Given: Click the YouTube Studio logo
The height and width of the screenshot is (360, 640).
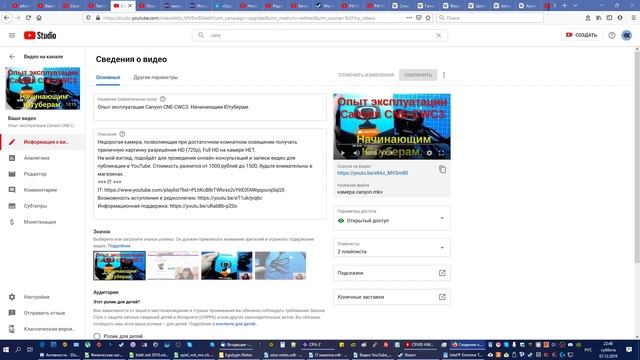Looking at the screenshot, I should tap(40, 36).
